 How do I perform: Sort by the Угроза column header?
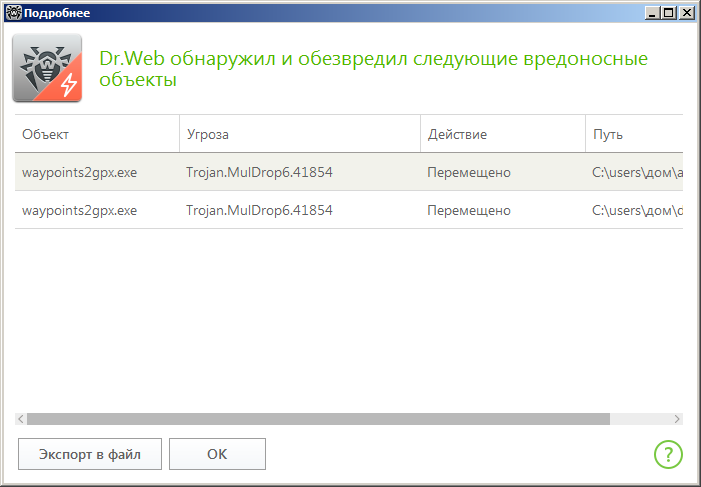pos(299,134)
